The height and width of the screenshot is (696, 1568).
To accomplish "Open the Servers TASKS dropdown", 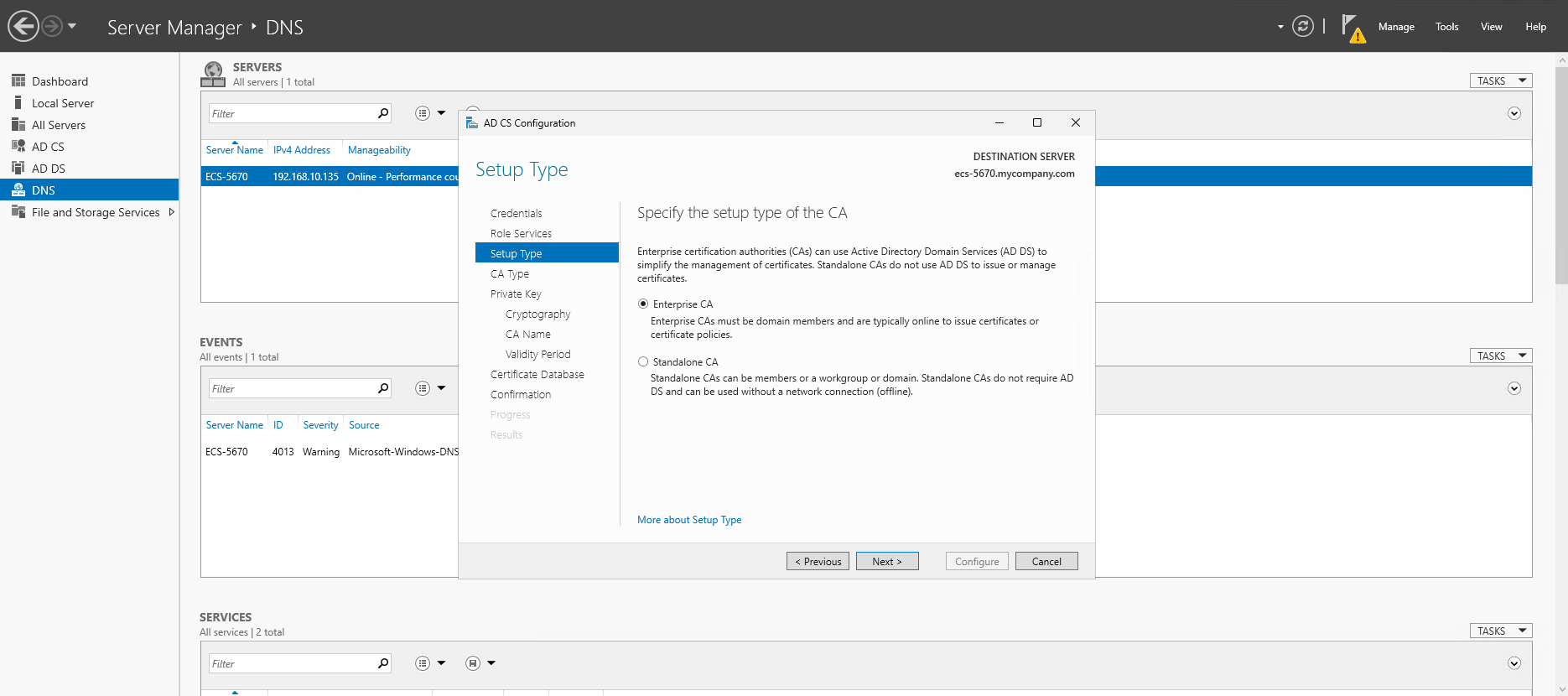I will (1500, 81).
